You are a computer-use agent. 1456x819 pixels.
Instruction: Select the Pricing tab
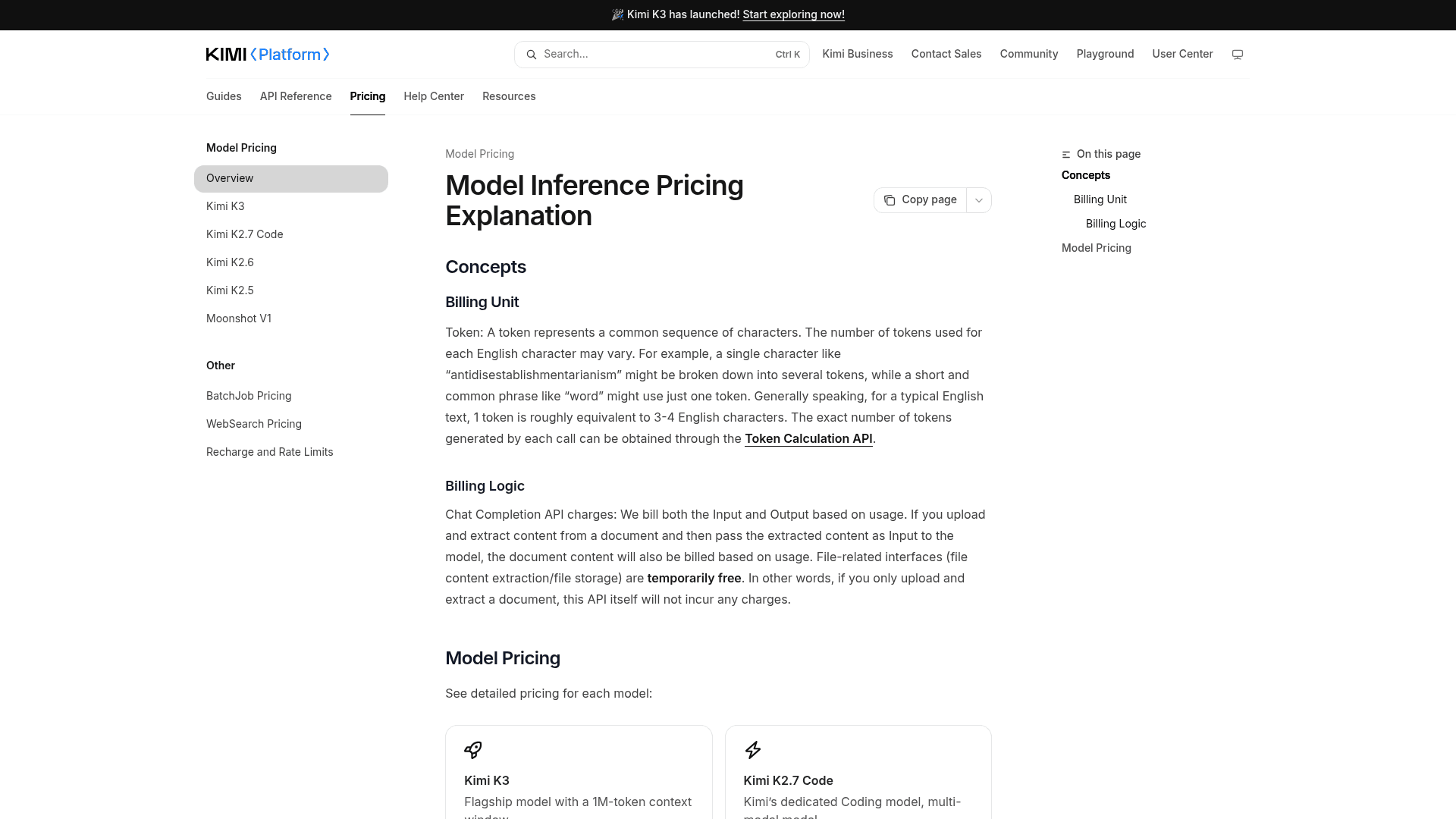pyautogui.click(x=368, y=96)
